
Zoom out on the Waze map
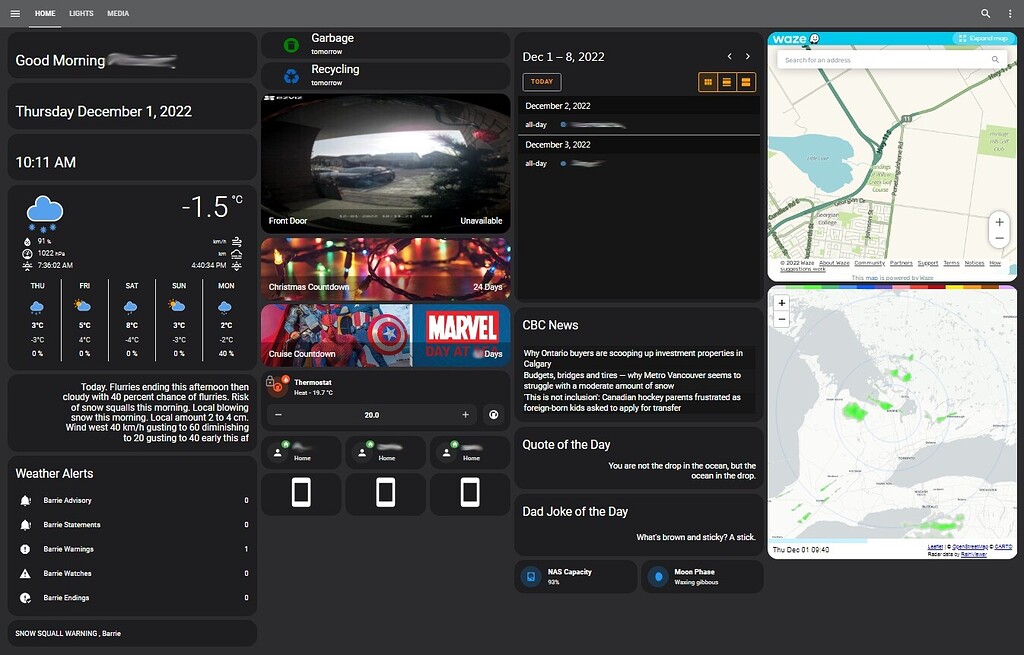click(999, 238)
